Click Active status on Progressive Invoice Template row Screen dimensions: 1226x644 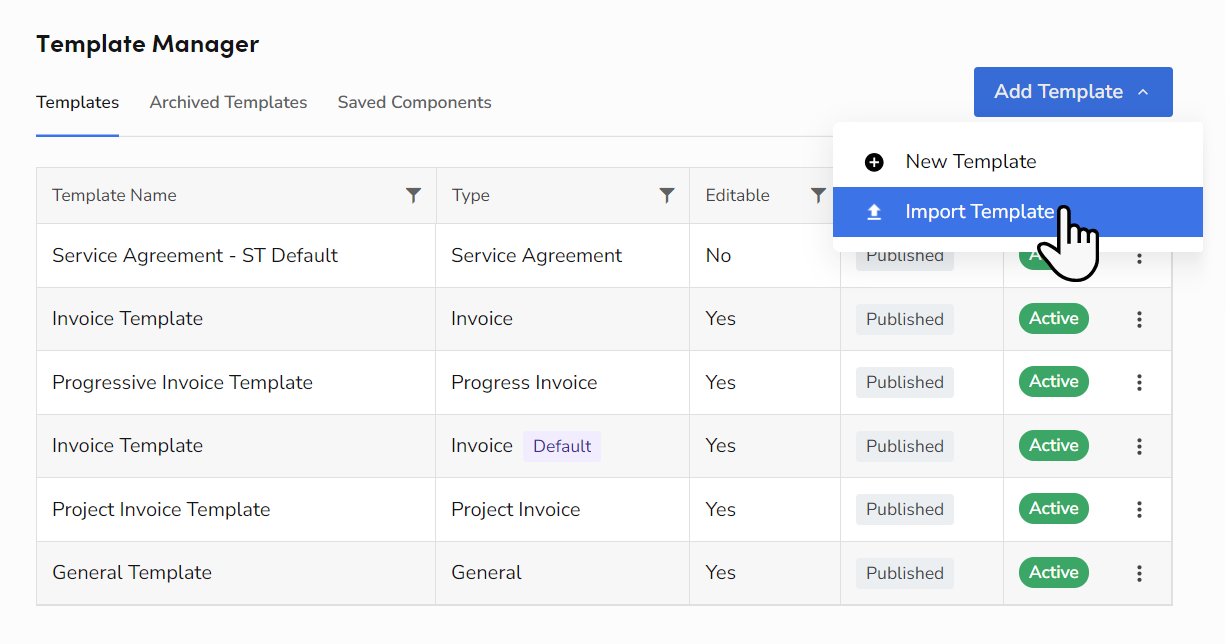pyautogui.click(x=1053, y=381)
